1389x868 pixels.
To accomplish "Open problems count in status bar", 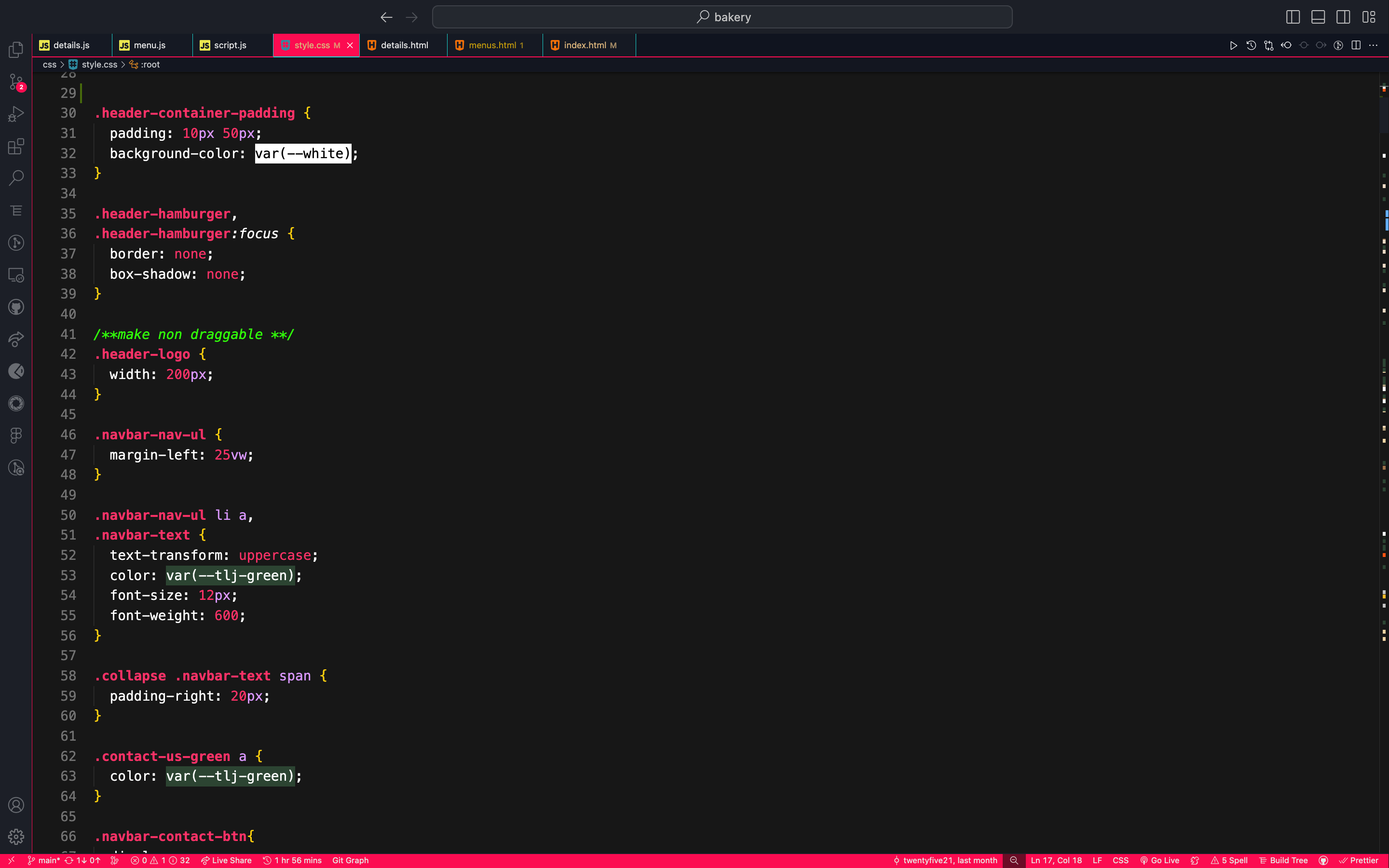I will pyautogui.click(x=160, y=861).
